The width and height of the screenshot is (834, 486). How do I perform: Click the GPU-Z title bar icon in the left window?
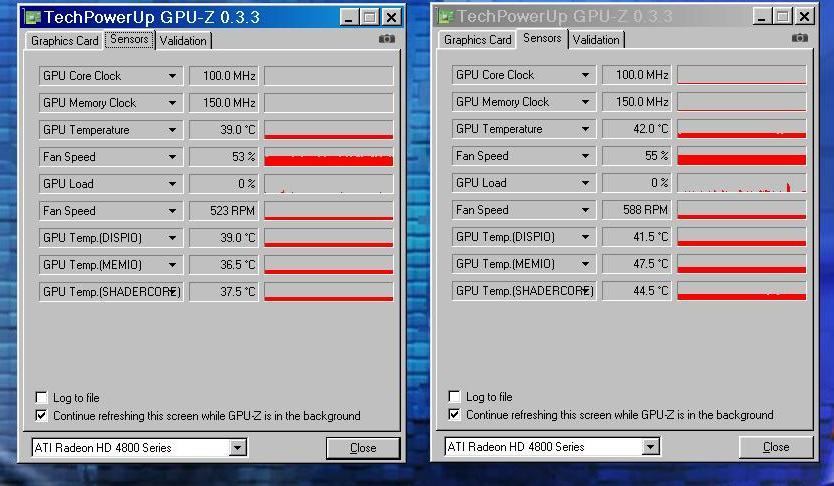pyautogui.click(x=32, y=17)
